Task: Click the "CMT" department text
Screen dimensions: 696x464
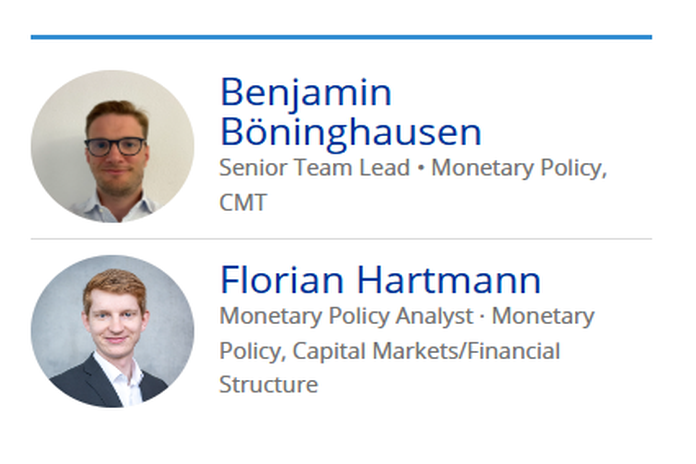Action: pyautogui.click(x=243, y=203)
